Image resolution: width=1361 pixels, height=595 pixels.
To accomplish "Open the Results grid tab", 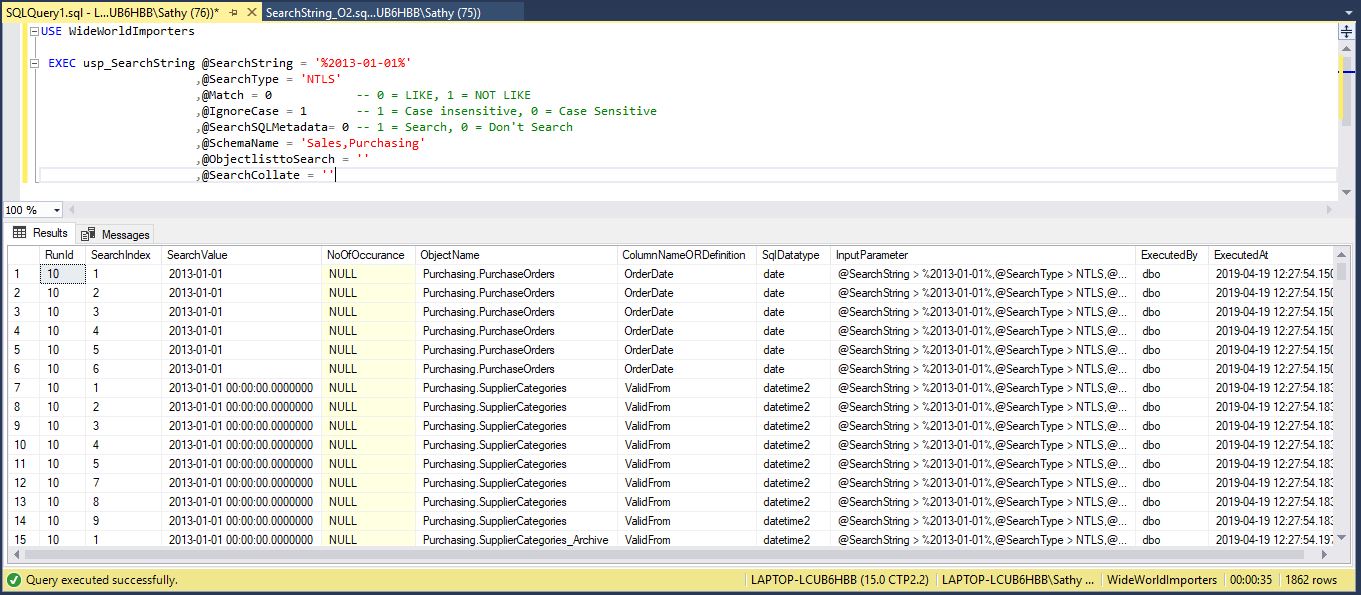I will (41, 233).
